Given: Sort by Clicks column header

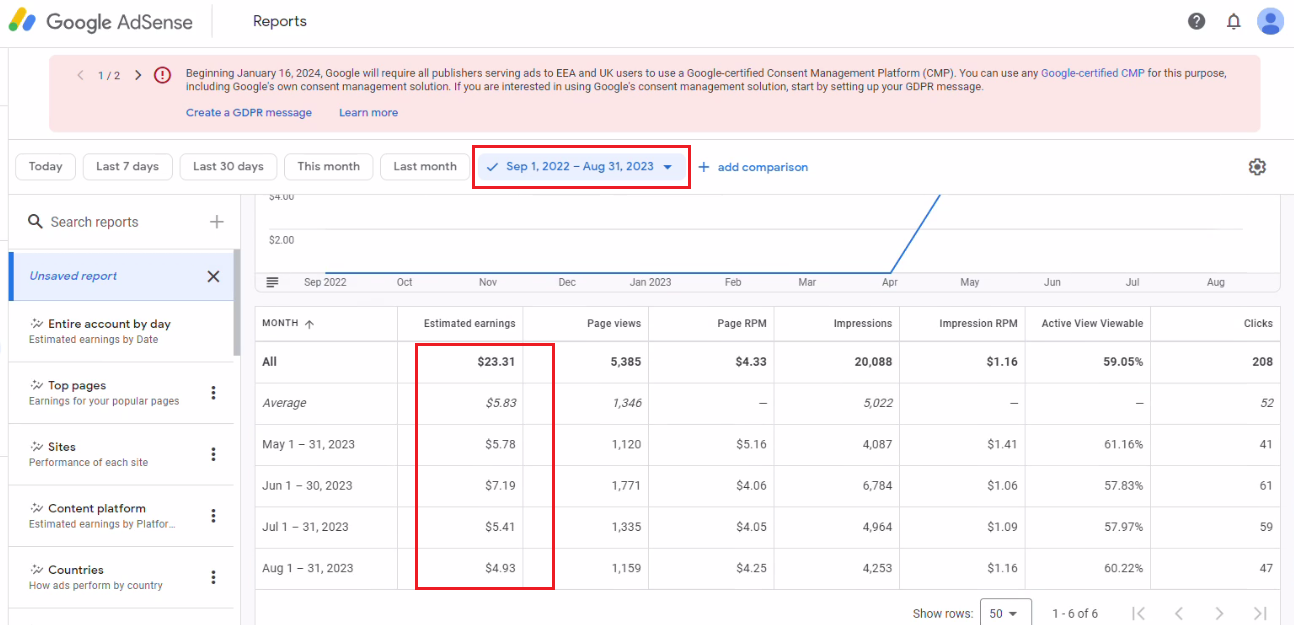Looking at the screenshot, I should pos(1258,324).
